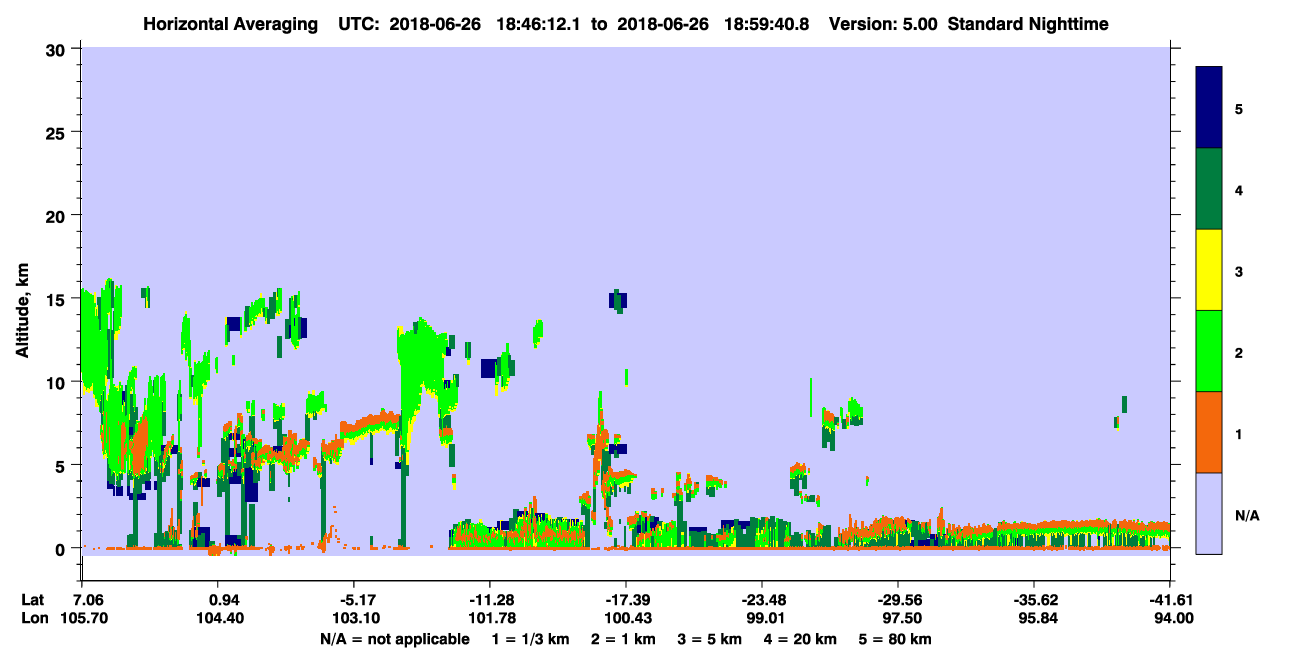This screenshot has height=667, width=1300.
Task: Click the colorbar label '5'
Action: (1239, 108)
